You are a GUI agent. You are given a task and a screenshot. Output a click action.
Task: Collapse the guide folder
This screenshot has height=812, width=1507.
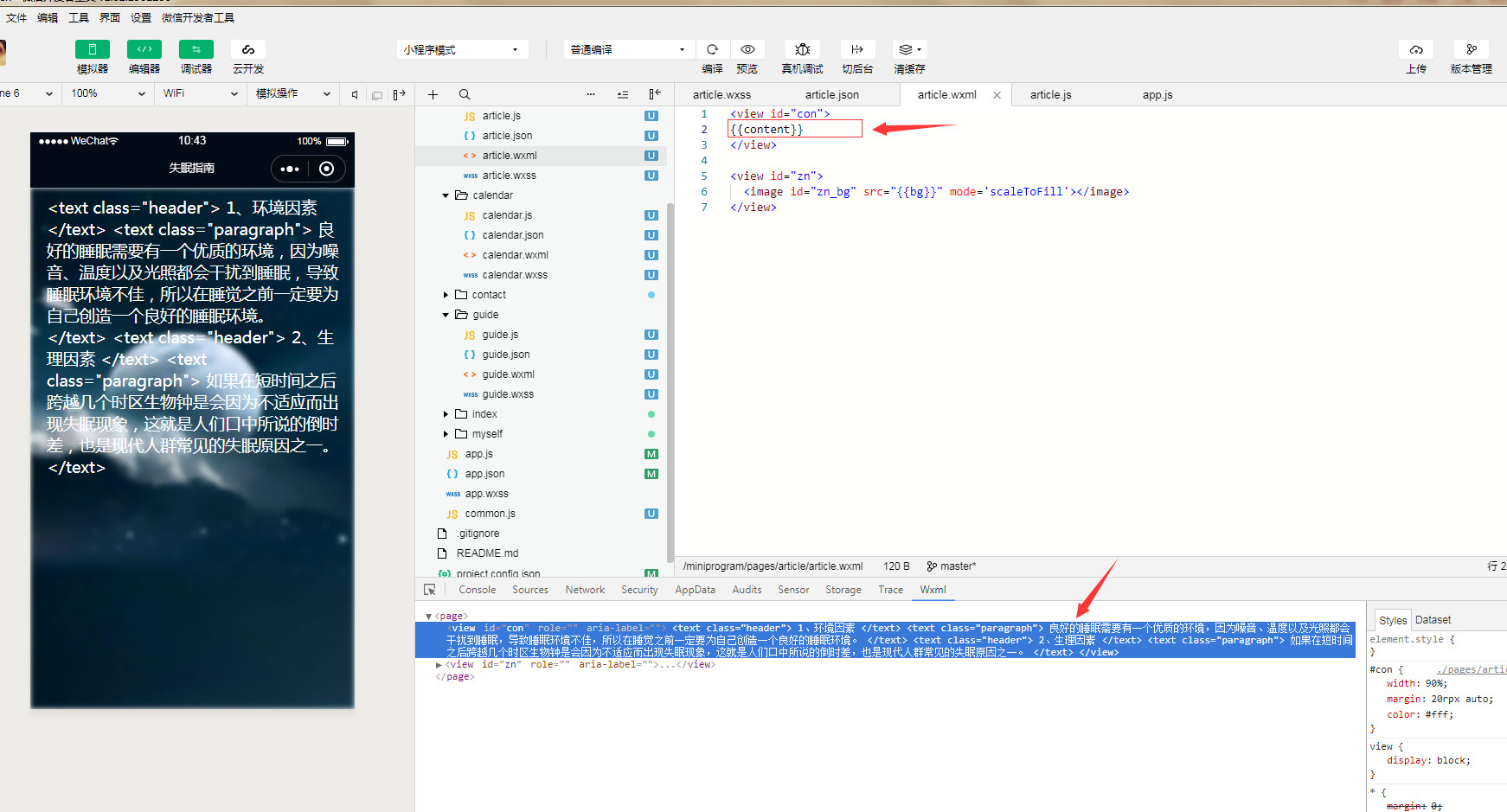tap(446, 315)
